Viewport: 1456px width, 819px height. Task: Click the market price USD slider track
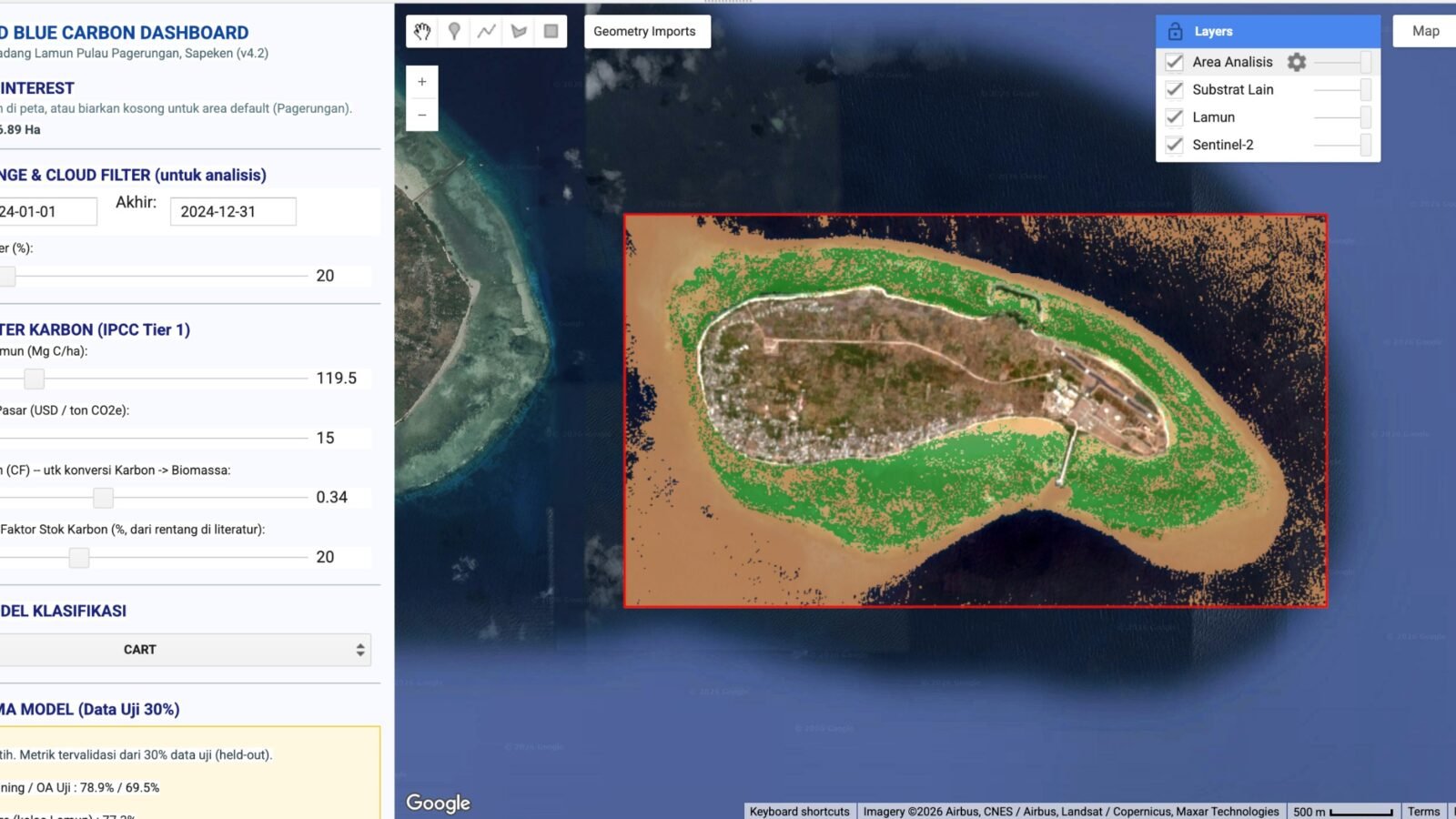(x=154, y=438)
